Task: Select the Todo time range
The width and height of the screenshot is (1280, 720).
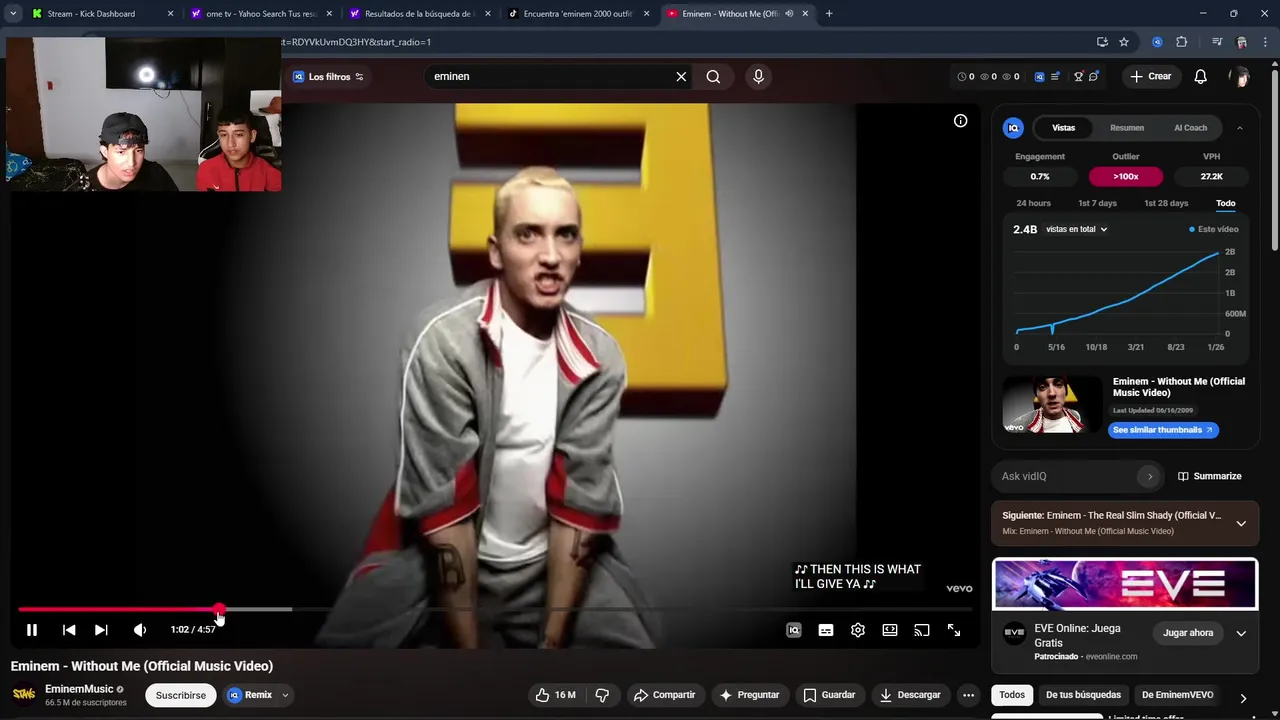Action: click(x=1225, y=203)
